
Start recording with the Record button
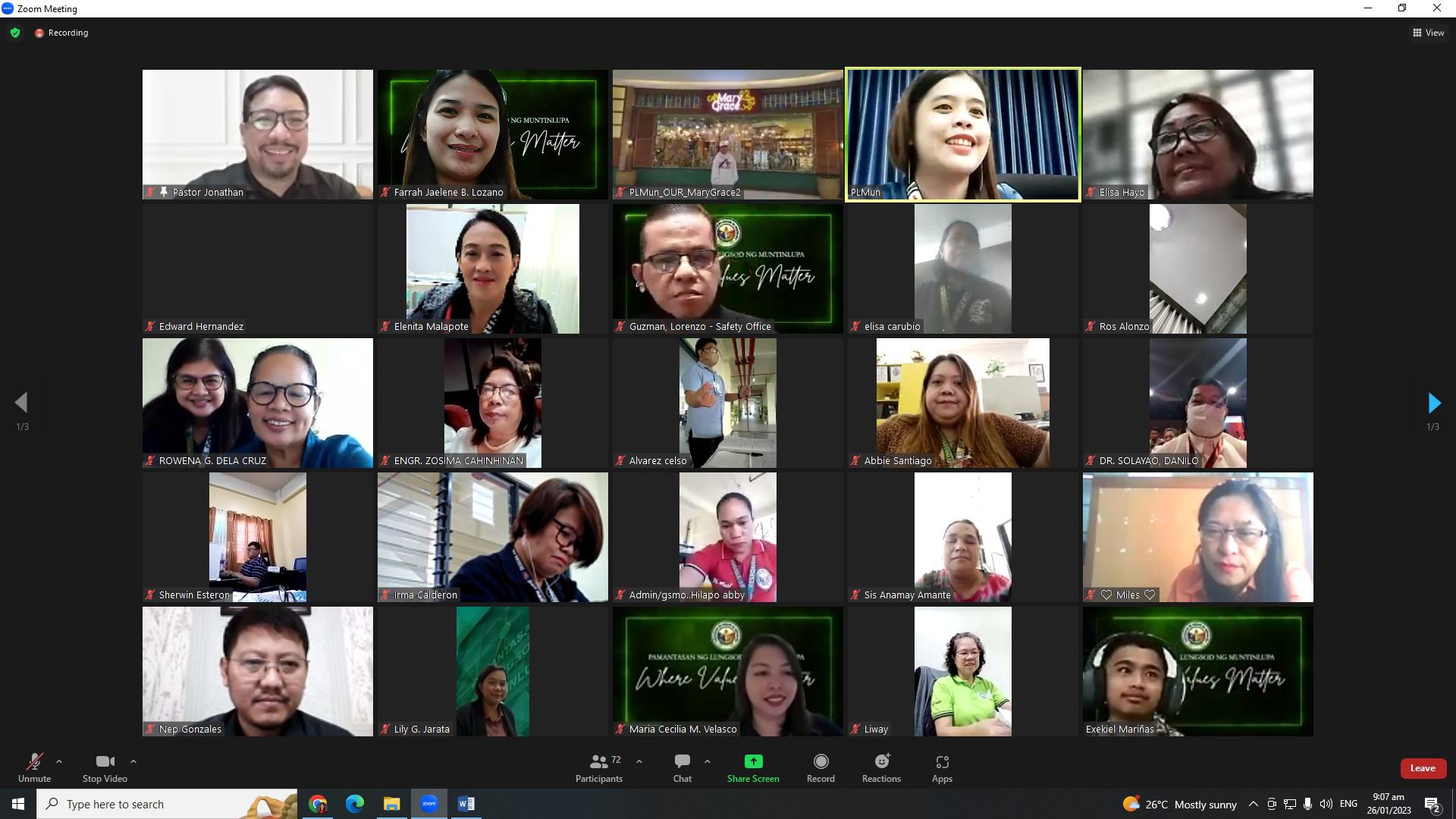point(821,767)
